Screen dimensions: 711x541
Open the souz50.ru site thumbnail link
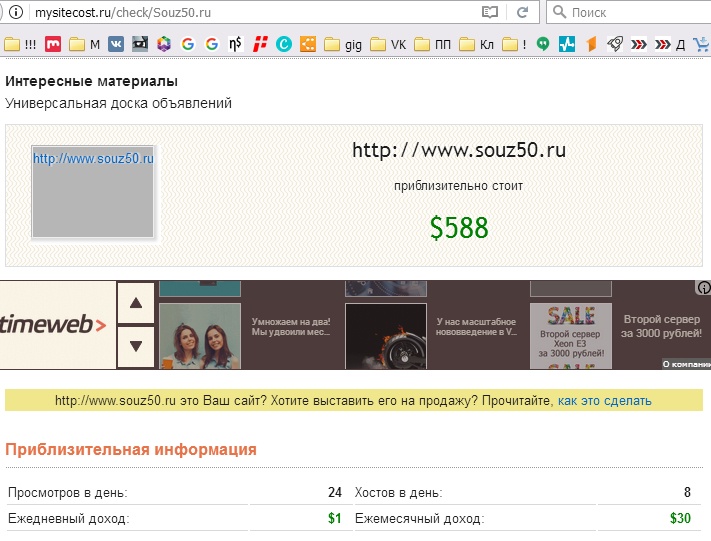pyautogui.click(x=93, y=191)
